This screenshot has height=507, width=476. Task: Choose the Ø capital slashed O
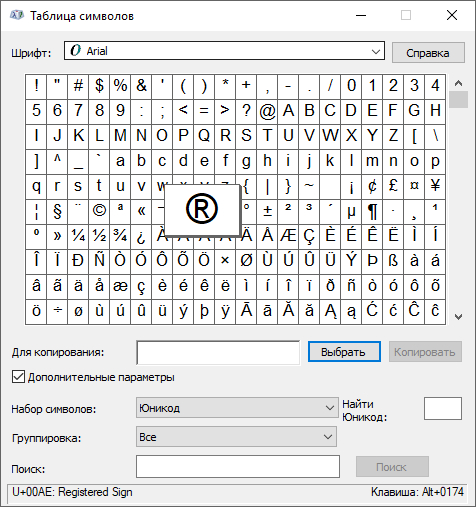[246, 262]
